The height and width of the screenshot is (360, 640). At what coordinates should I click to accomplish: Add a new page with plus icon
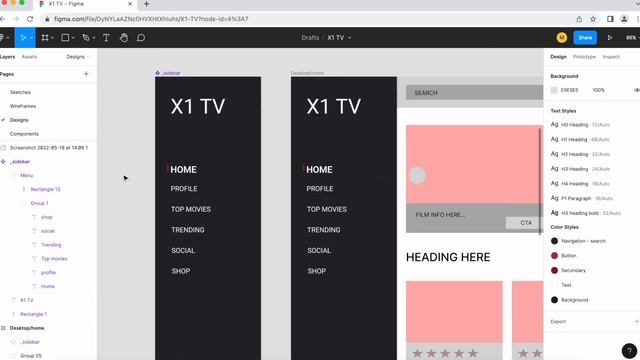coord(86,74)
